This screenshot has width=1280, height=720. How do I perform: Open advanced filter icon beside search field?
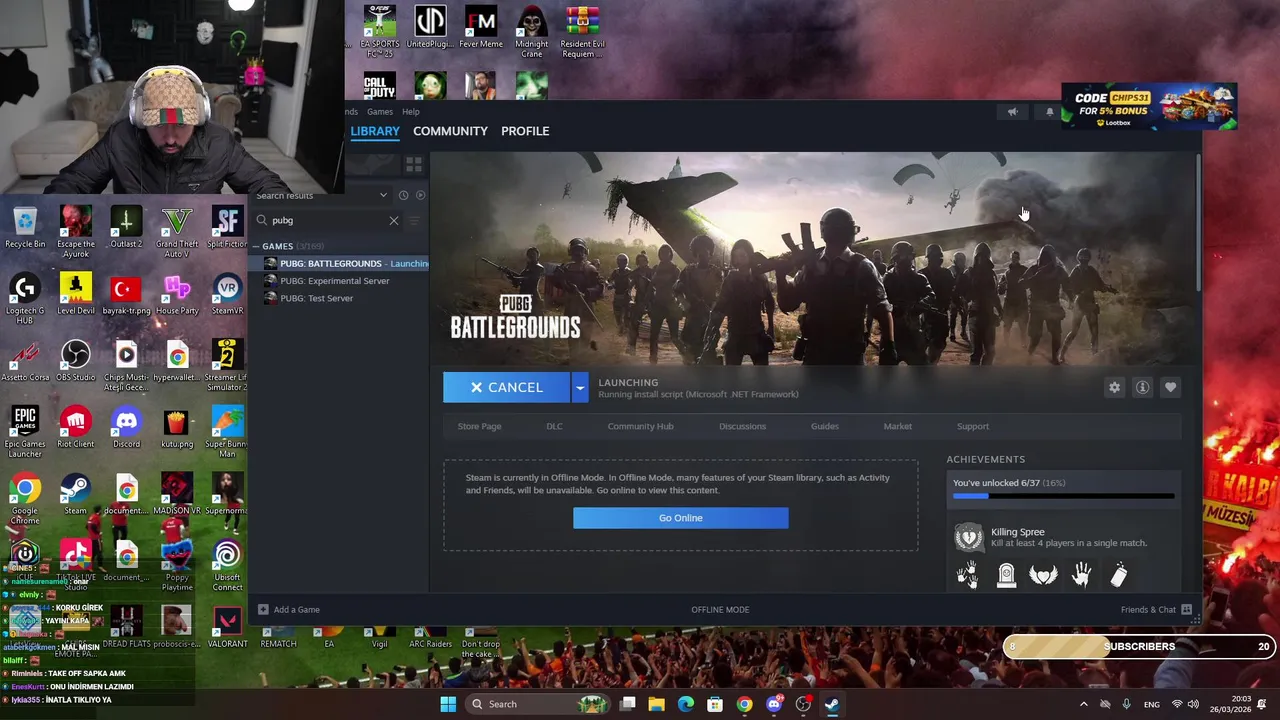[x=416, y=220]
